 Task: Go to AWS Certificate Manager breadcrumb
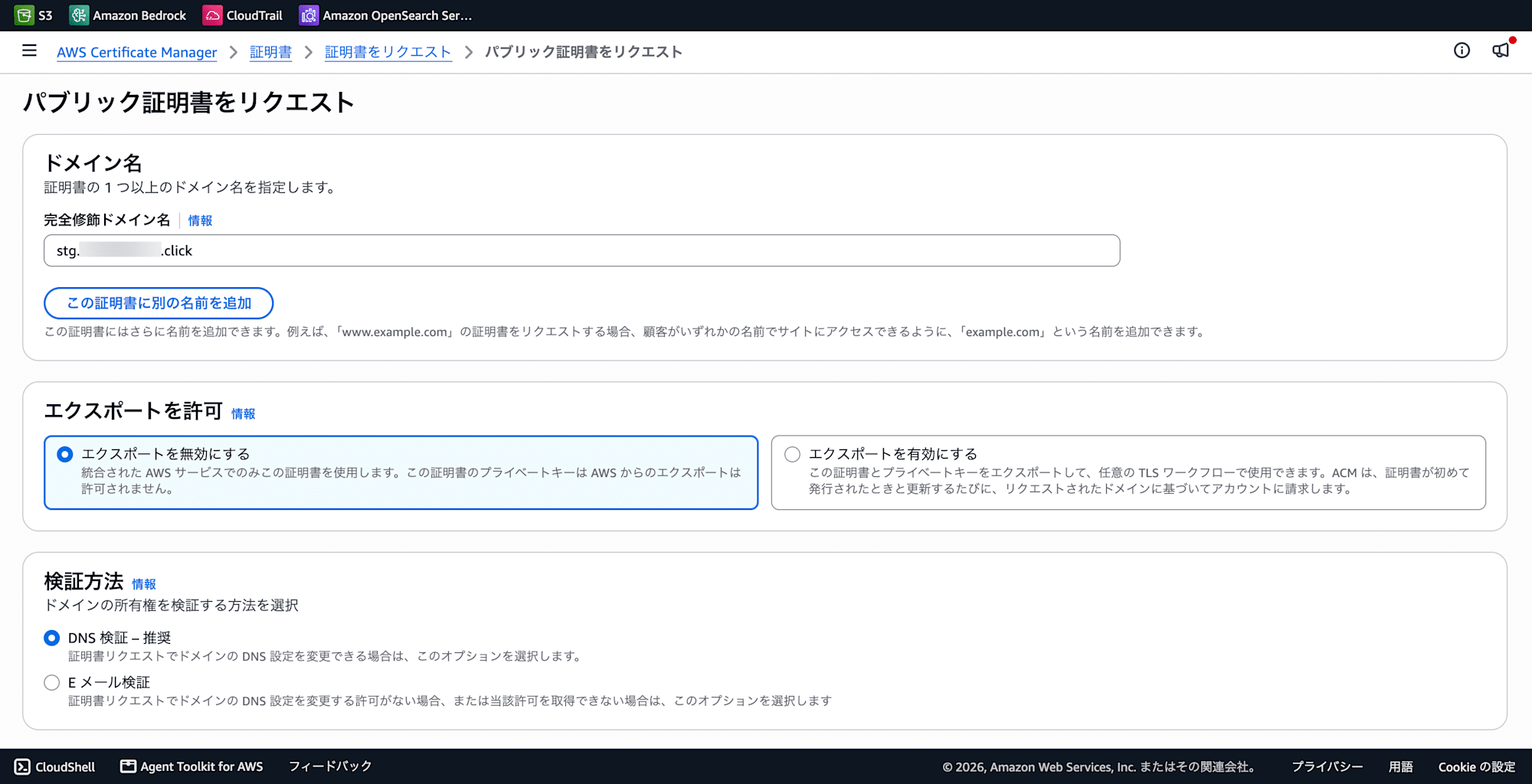(x=136, y=52)
